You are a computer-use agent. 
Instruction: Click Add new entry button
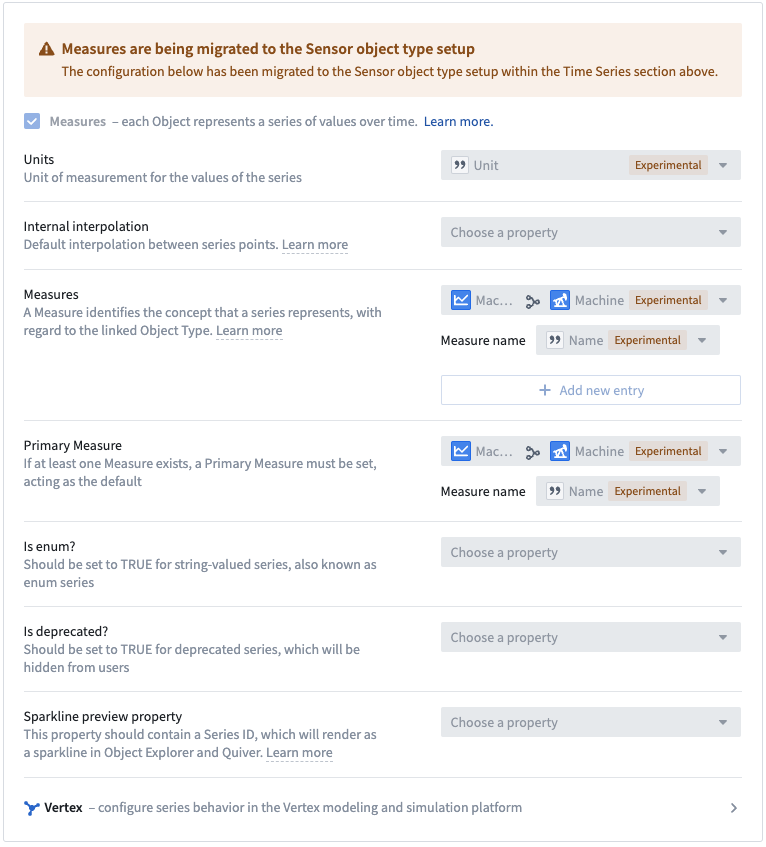590,390
